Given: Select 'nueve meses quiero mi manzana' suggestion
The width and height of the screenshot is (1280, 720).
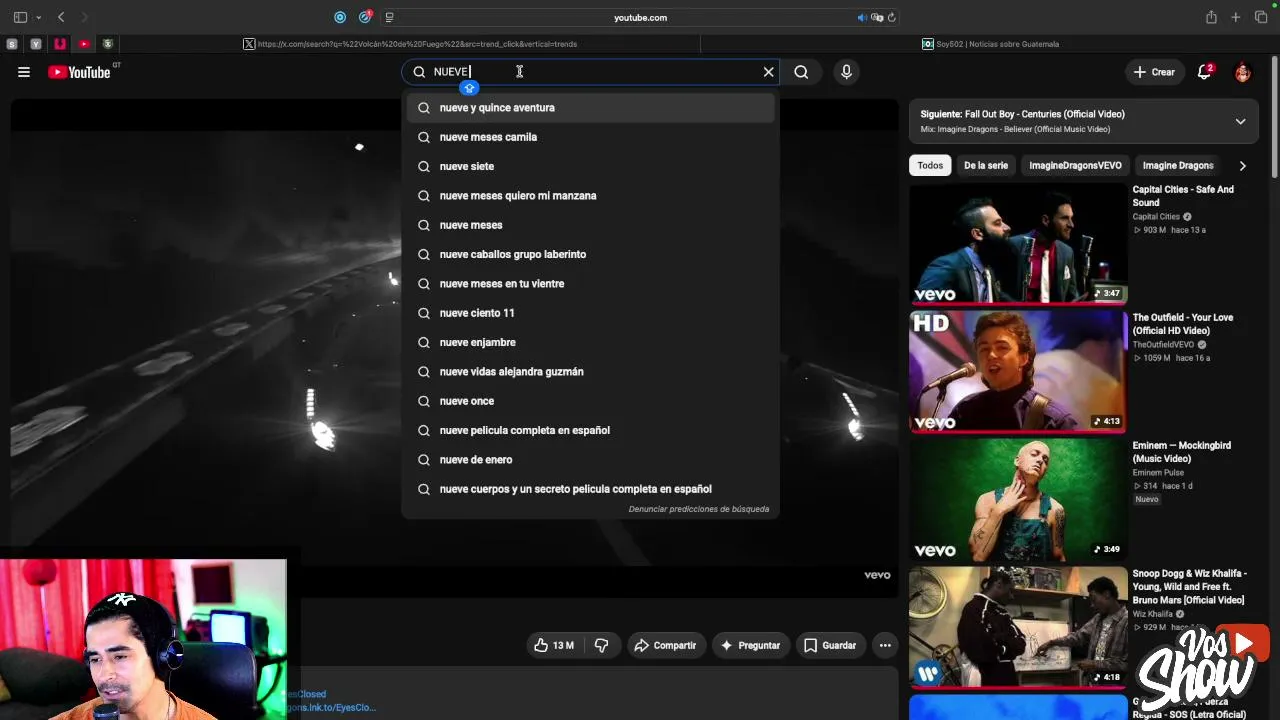Looking at the screenshot, I should click(590, 196).
